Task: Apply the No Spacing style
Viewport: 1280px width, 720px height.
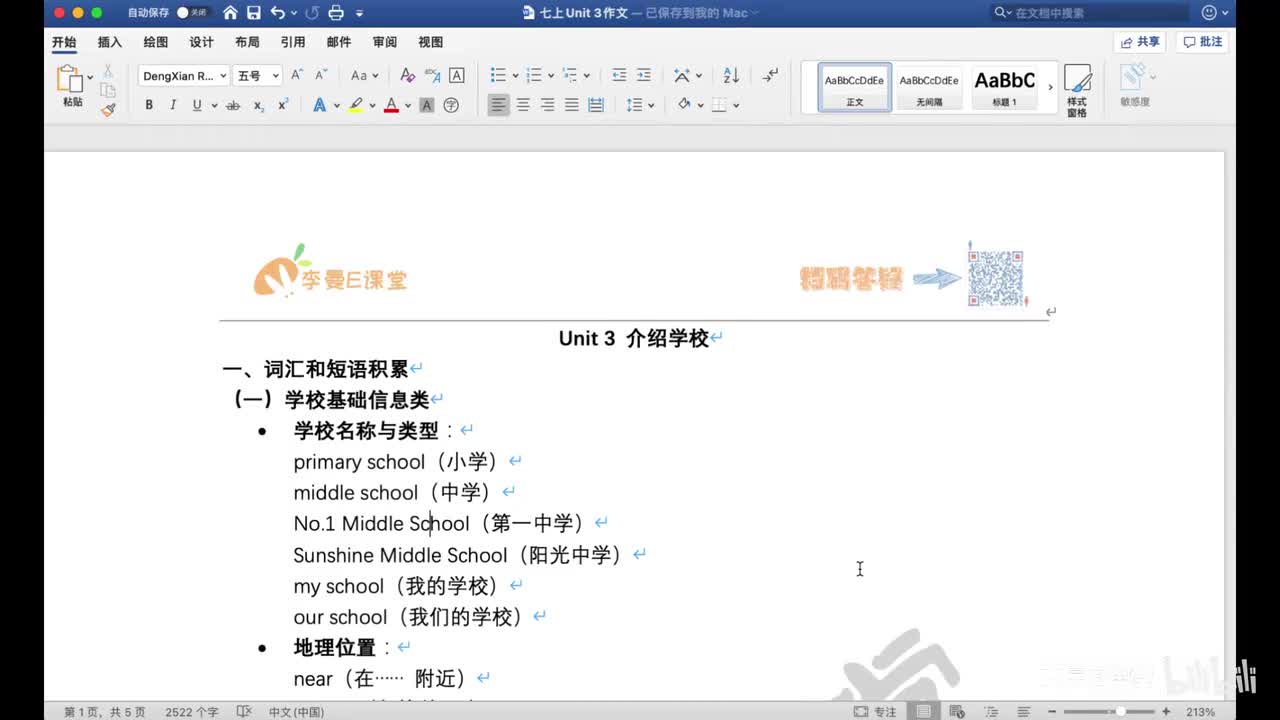Action: [x=929, y=87]
